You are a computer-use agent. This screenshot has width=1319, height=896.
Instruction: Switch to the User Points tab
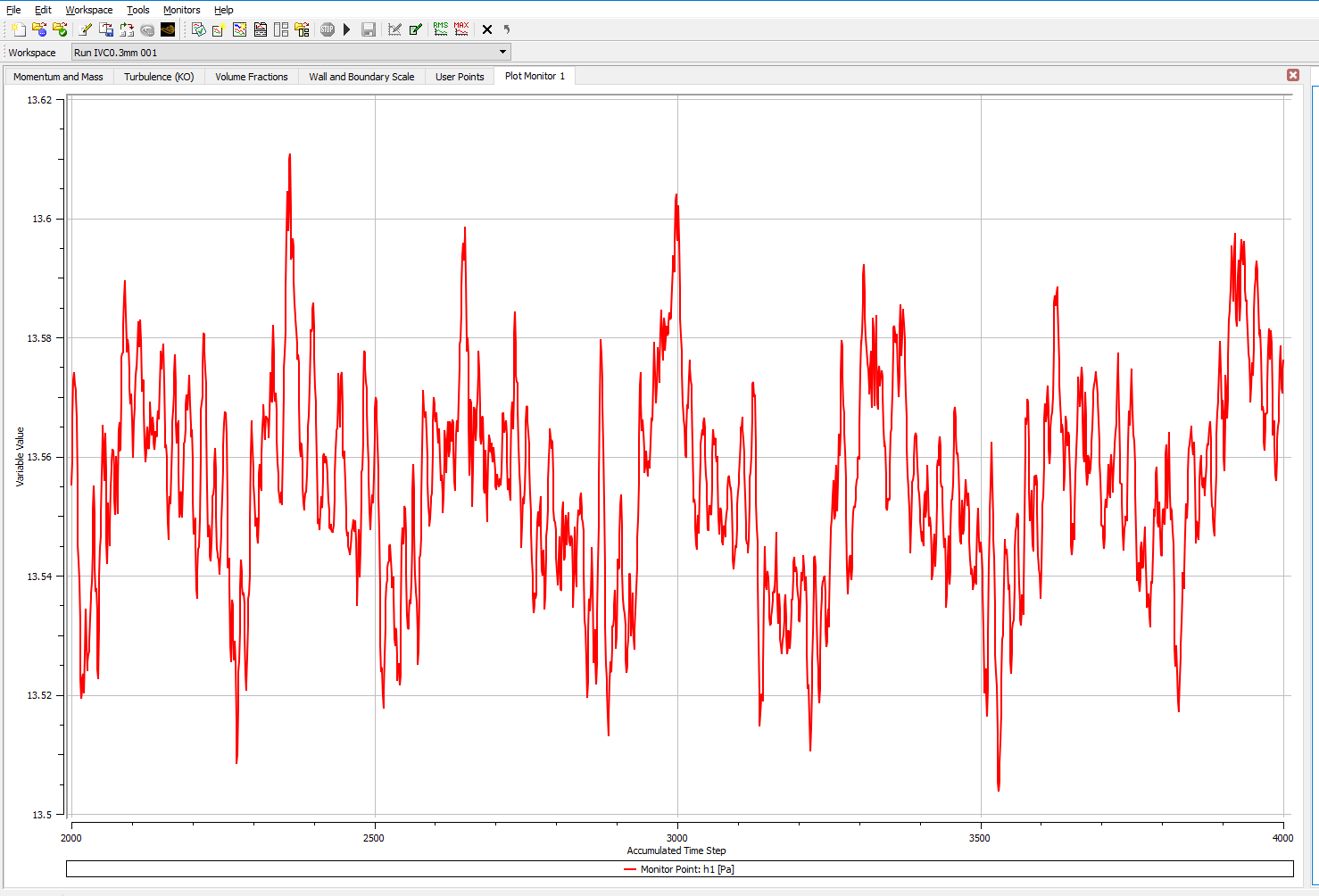460,77
